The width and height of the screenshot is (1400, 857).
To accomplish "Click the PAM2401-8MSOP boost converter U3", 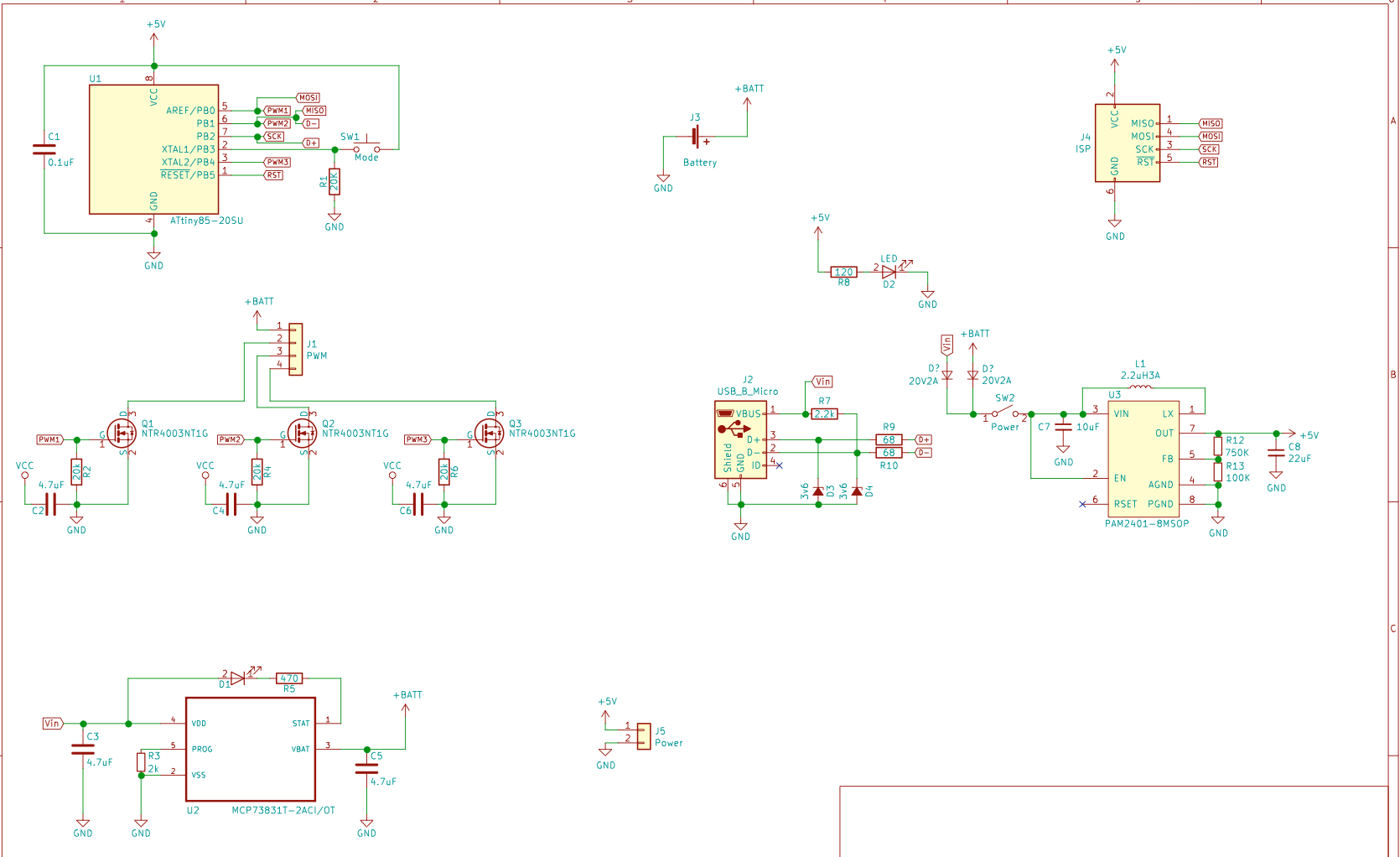I will (1143, 459).
